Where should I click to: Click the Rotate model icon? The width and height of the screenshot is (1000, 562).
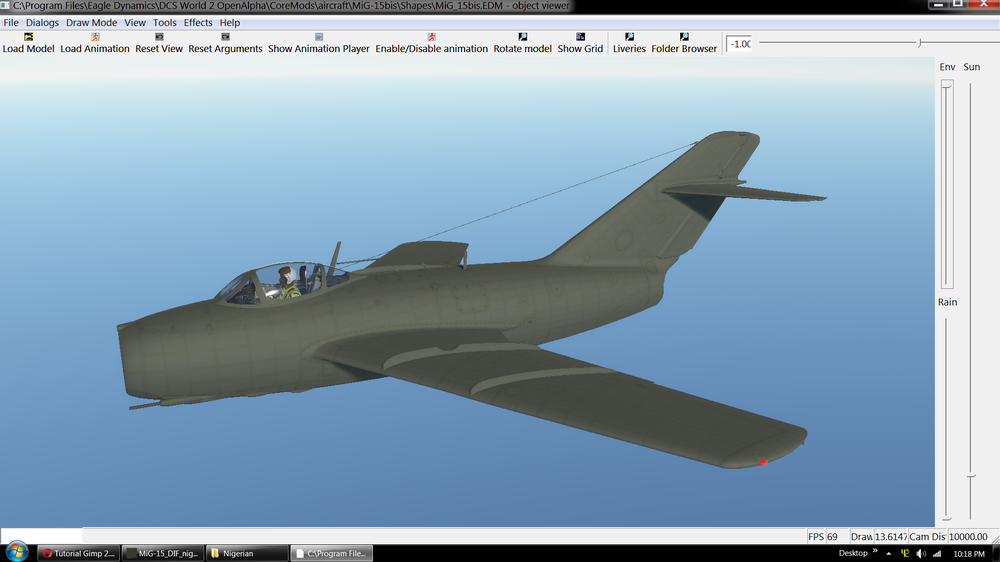click(x=522, y=37)
